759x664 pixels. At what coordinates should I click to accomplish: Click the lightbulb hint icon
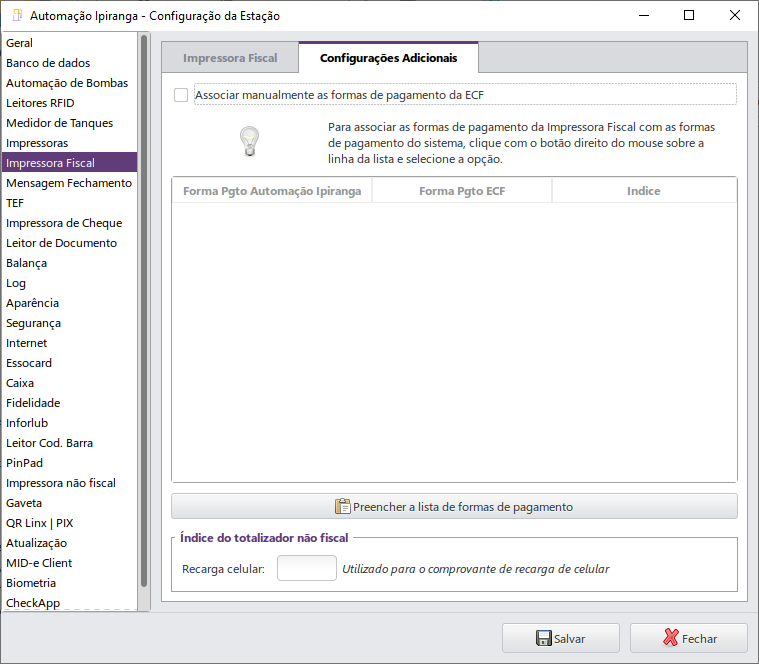tap(250, 141)
